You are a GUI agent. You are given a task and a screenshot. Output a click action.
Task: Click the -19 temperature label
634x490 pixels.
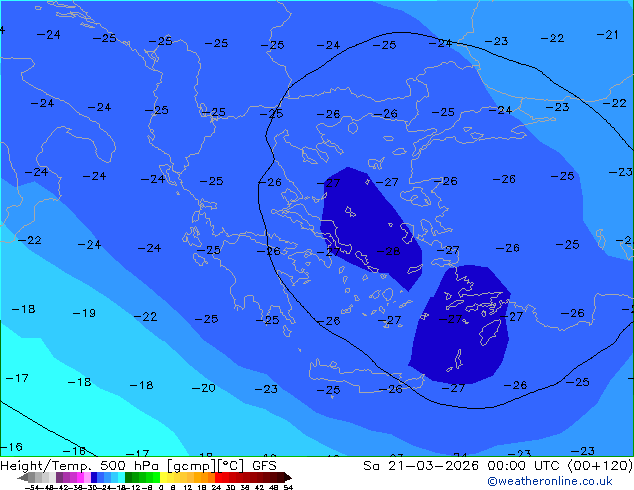(84, 313)
